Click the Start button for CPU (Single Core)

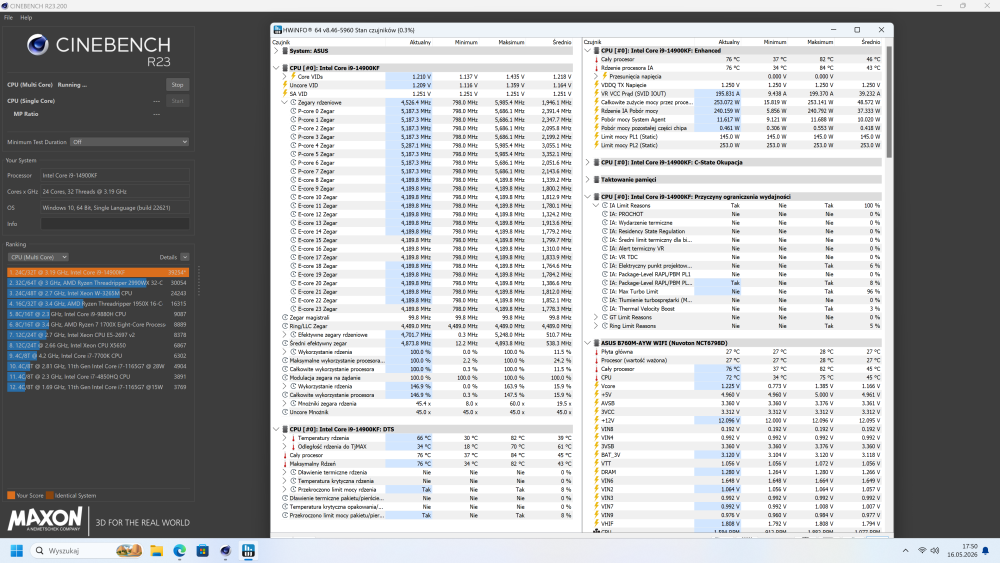pyautogui.click(x=177, y=101)
